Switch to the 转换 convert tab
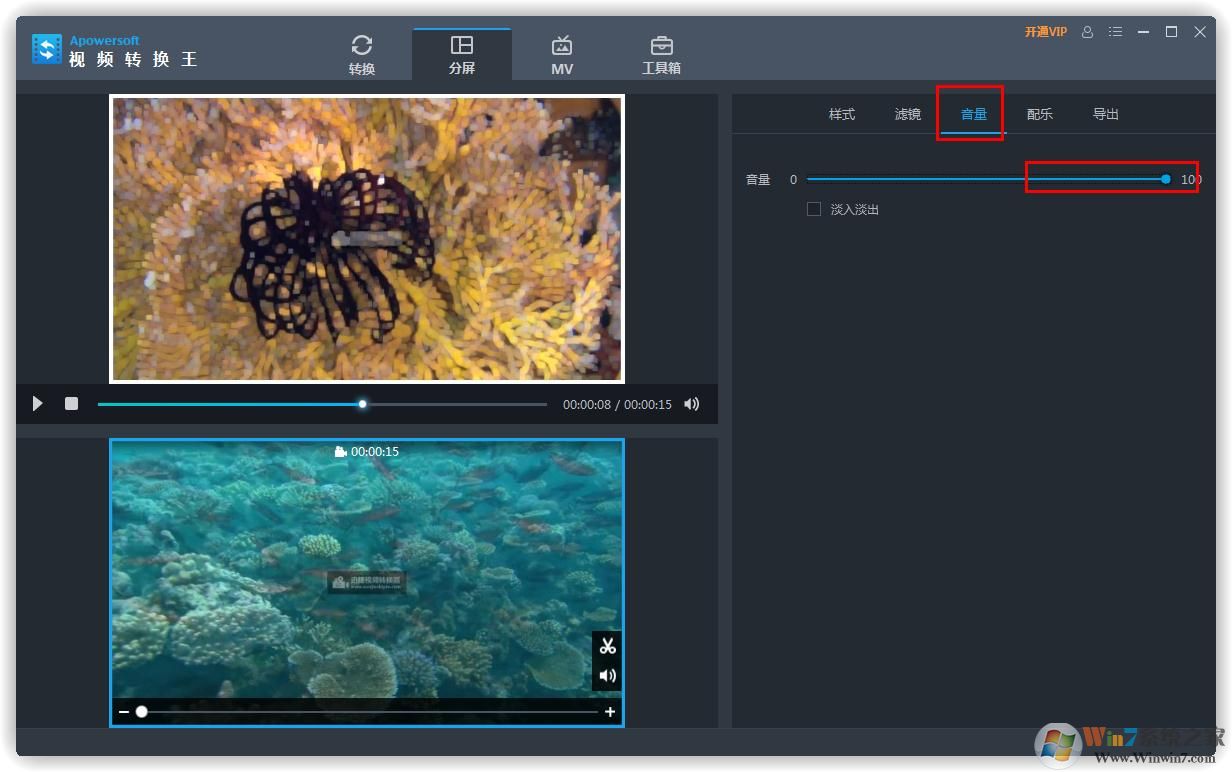The image size is (1232, 772). tap(362, 55)
